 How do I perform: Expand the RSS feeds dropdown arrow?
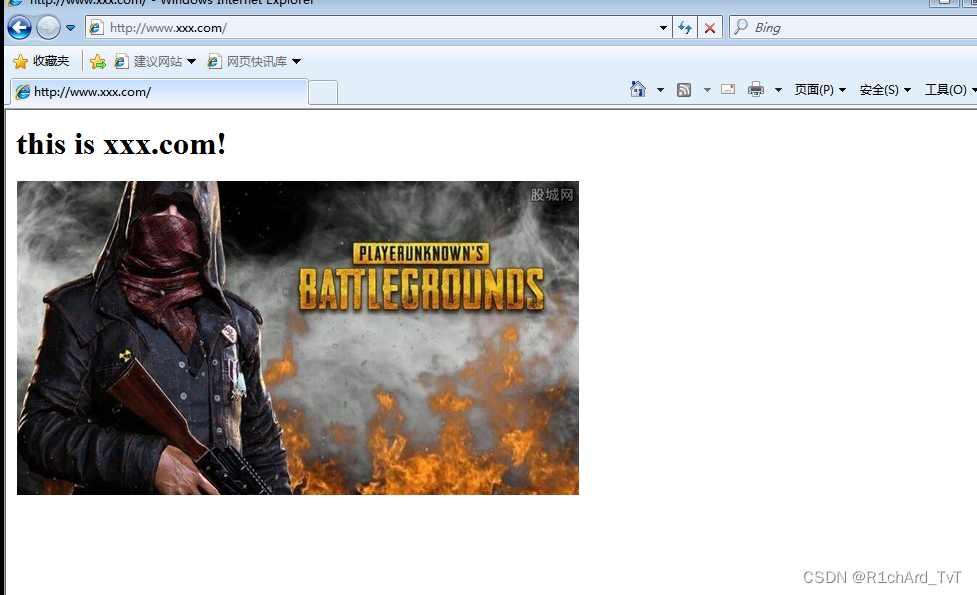coord(707,90)
